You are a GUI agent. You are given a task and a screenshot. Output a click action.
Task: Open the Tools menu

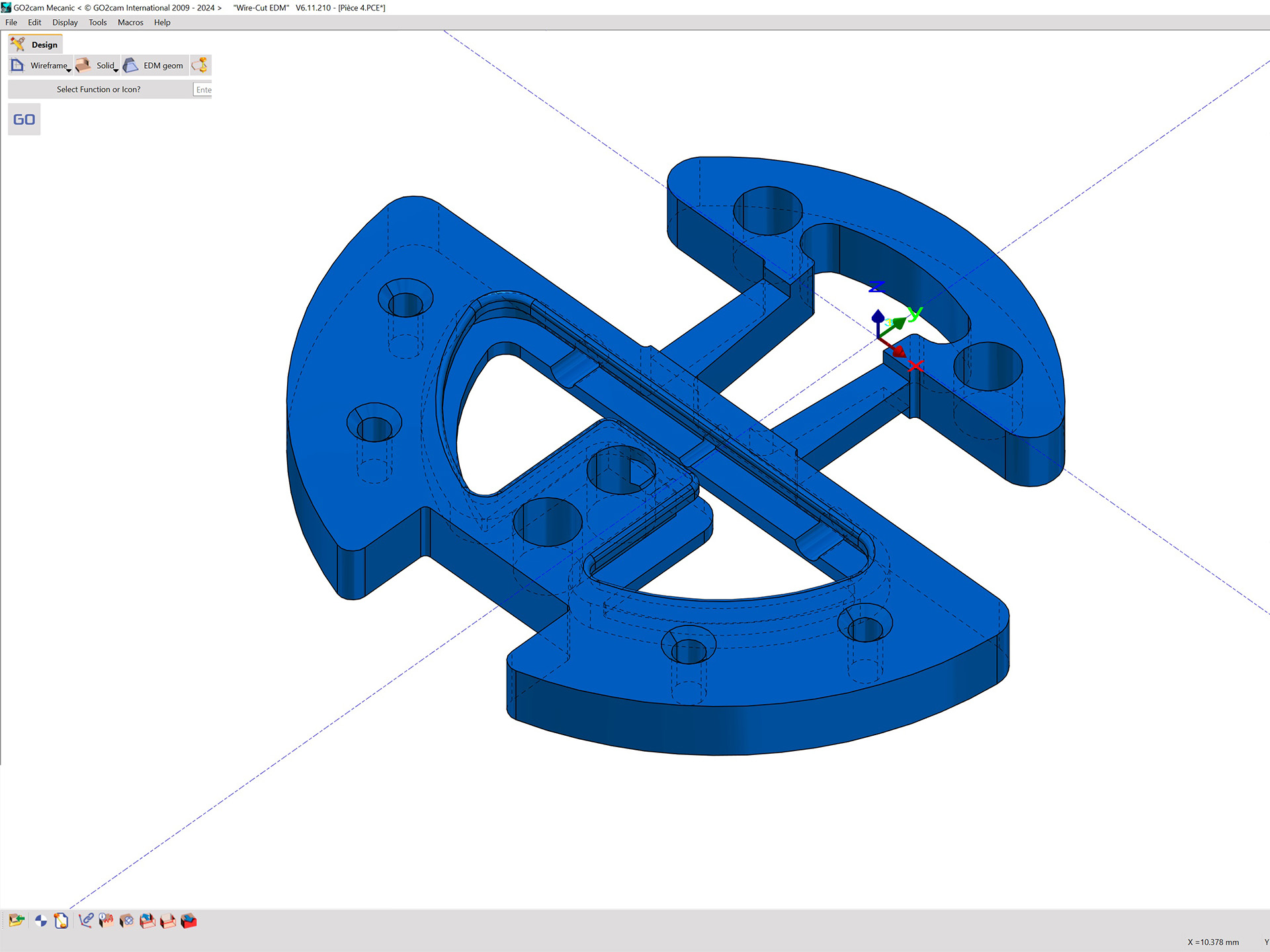tap(97, 22)
